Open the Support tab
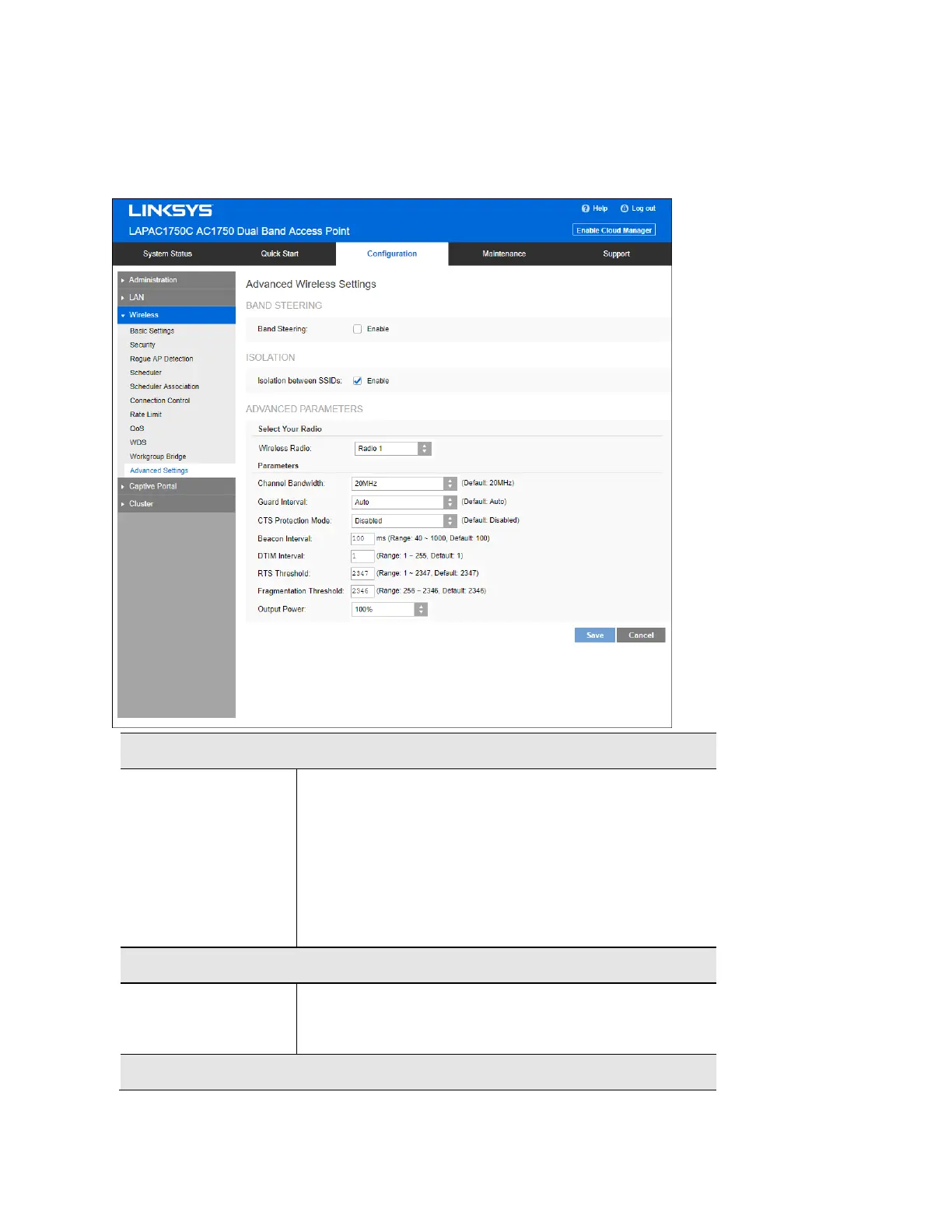 tap(616, 254)
